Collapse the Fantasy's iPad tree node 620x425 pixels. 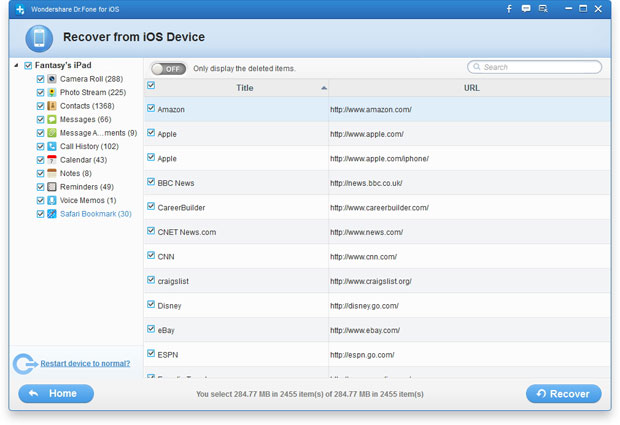(16, 65)
